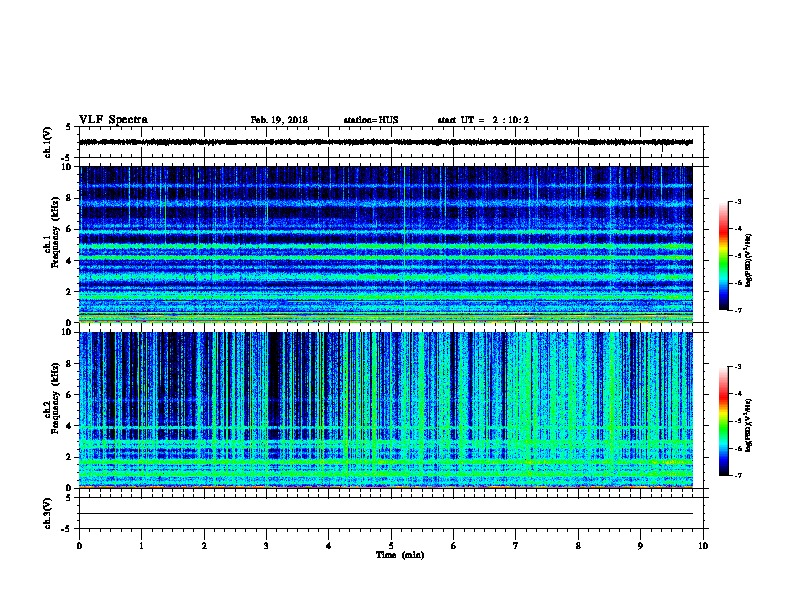Click the ch.1 frequency tick label 8
Viewport: 792px width, 612px height.
tap(68, 198)
